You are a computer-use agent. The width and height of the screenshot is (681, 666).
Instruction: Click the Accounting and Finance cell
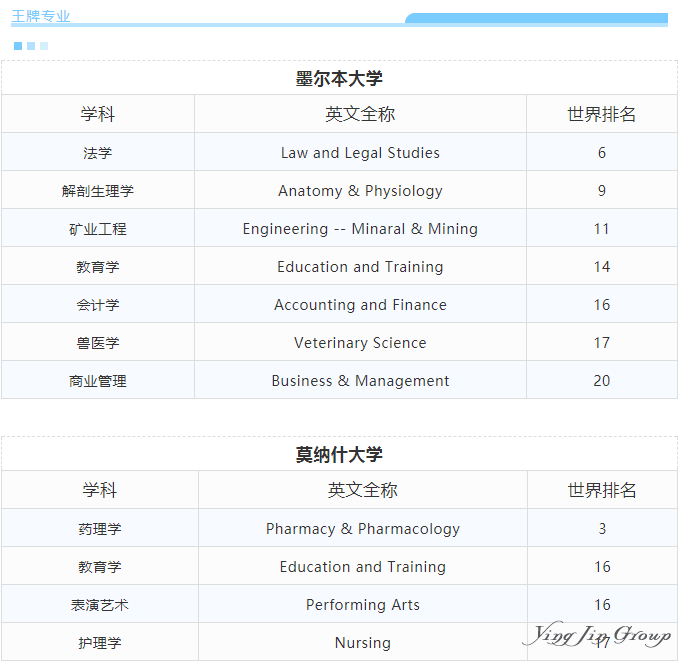coord(360,305)
